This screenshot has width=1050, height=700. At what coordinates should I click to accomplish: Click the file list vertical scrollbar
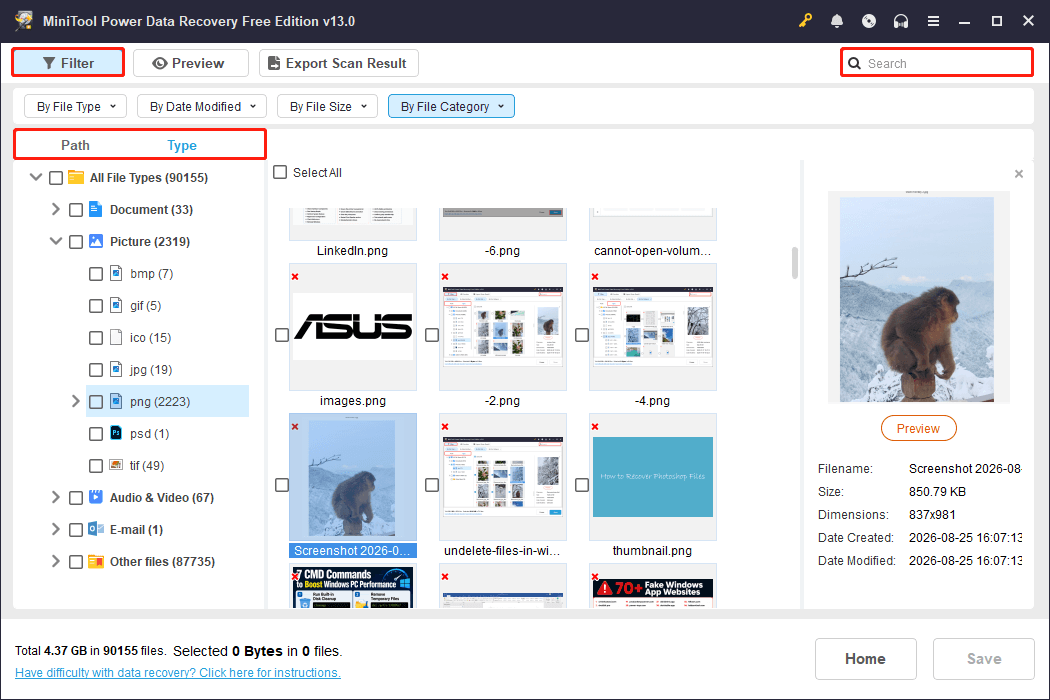795,263
